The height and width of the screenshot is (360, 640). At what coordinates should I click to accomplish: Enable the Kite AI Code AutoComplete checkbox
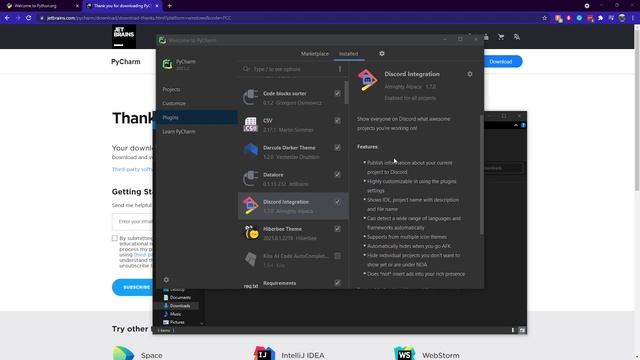338,256
